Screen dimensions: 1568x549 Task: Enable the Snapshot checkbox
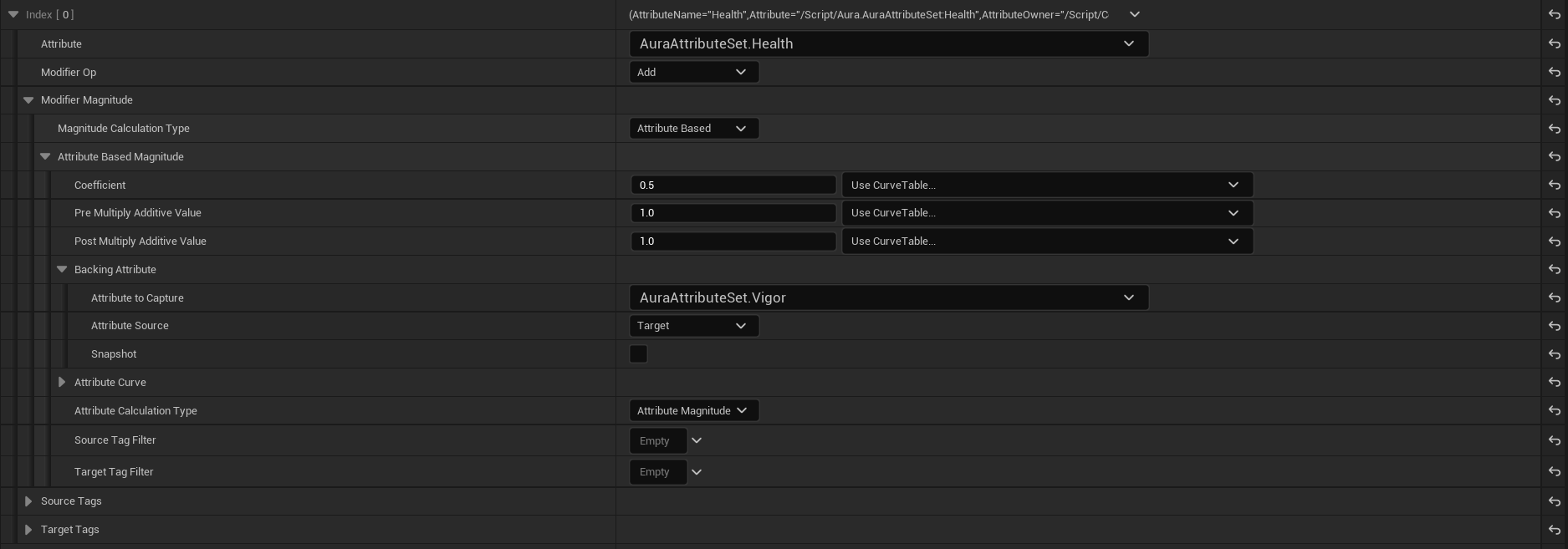click(638, 353)
